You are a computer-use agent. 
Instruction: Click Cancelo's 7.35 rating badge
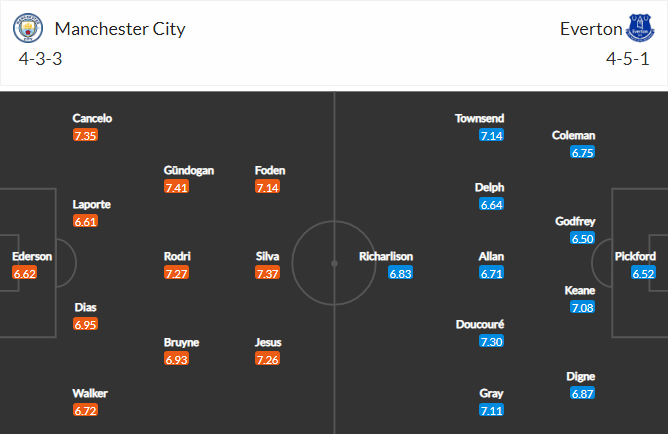pyautogui.click(x=85, y=135)
